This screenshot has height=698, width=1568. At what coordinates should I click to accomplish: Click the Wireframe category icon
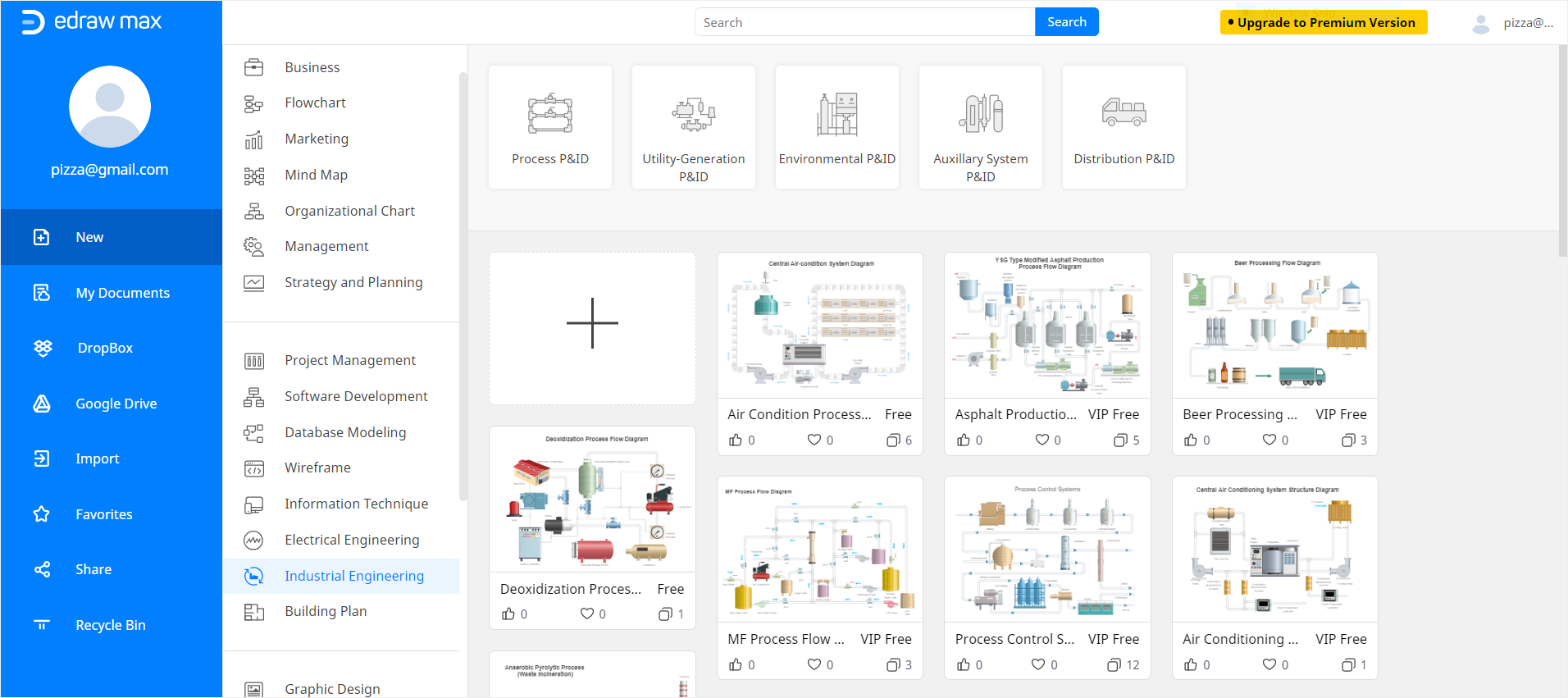pyautogui.click(x=254, y=468)
